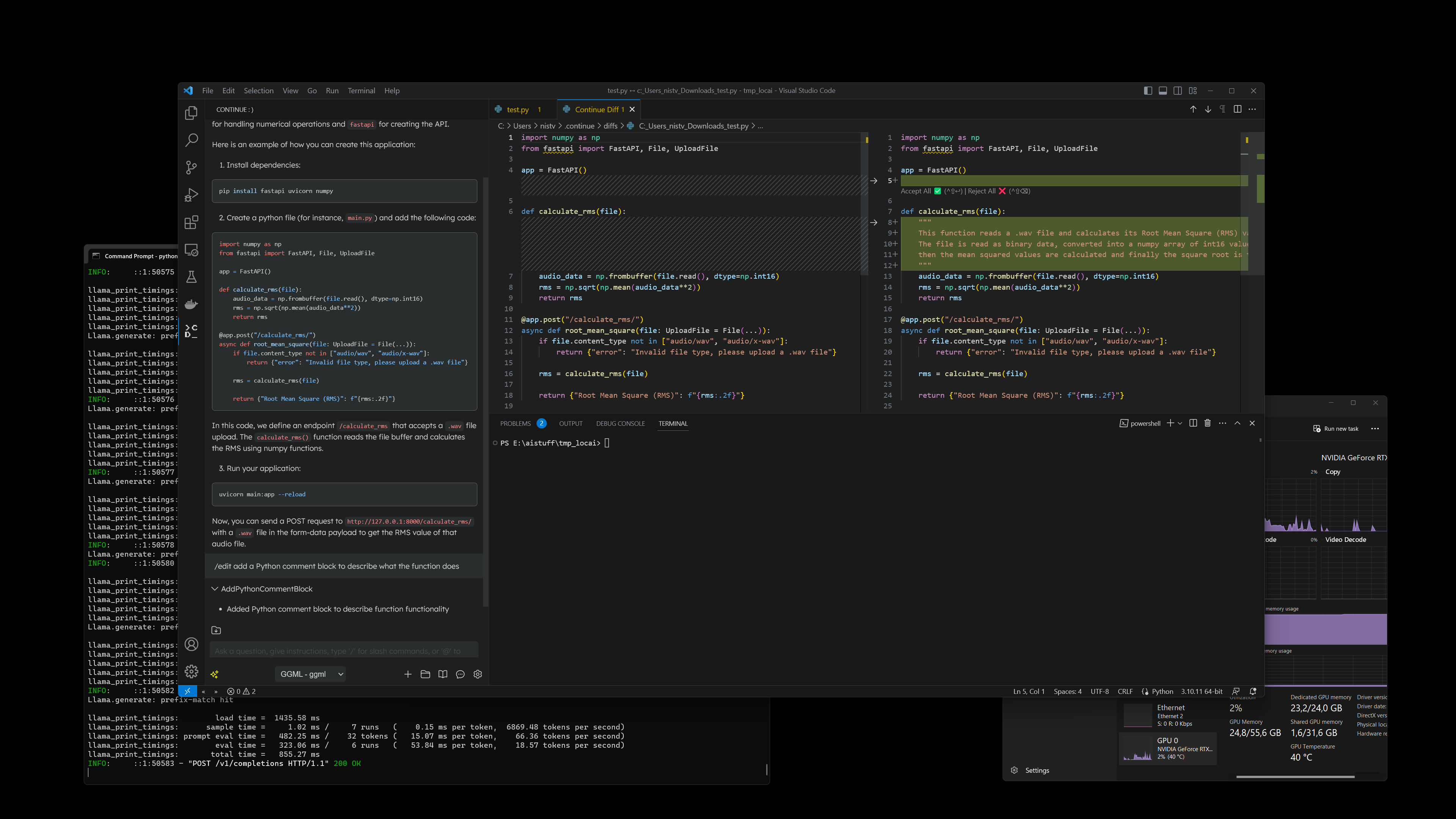This screenshot has width=1456, height=819.
Task: Open the Extensions view in activity bar
Action: tap(191, 222)
